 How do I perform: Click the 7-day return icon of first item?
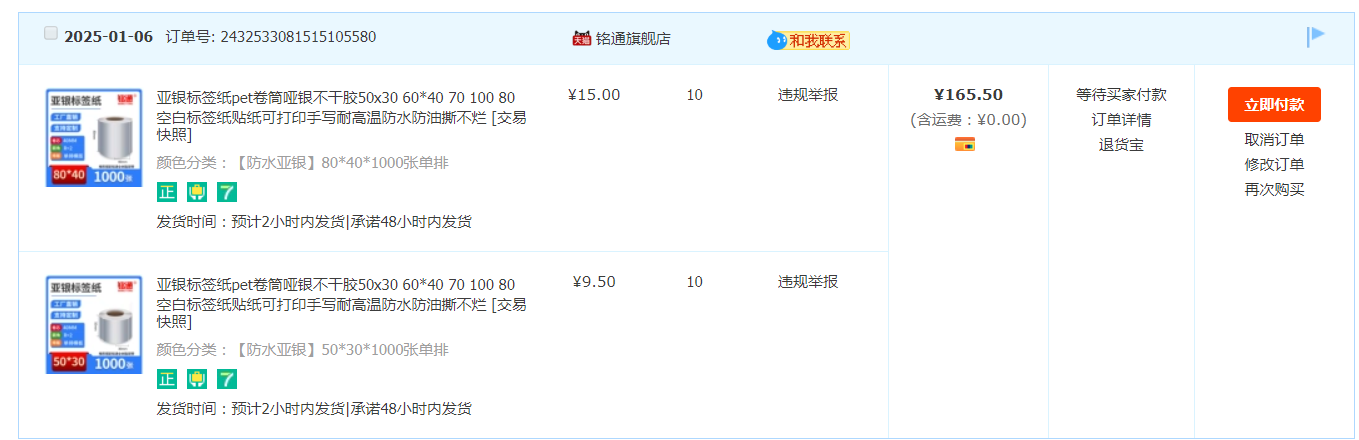pos(227,192)
